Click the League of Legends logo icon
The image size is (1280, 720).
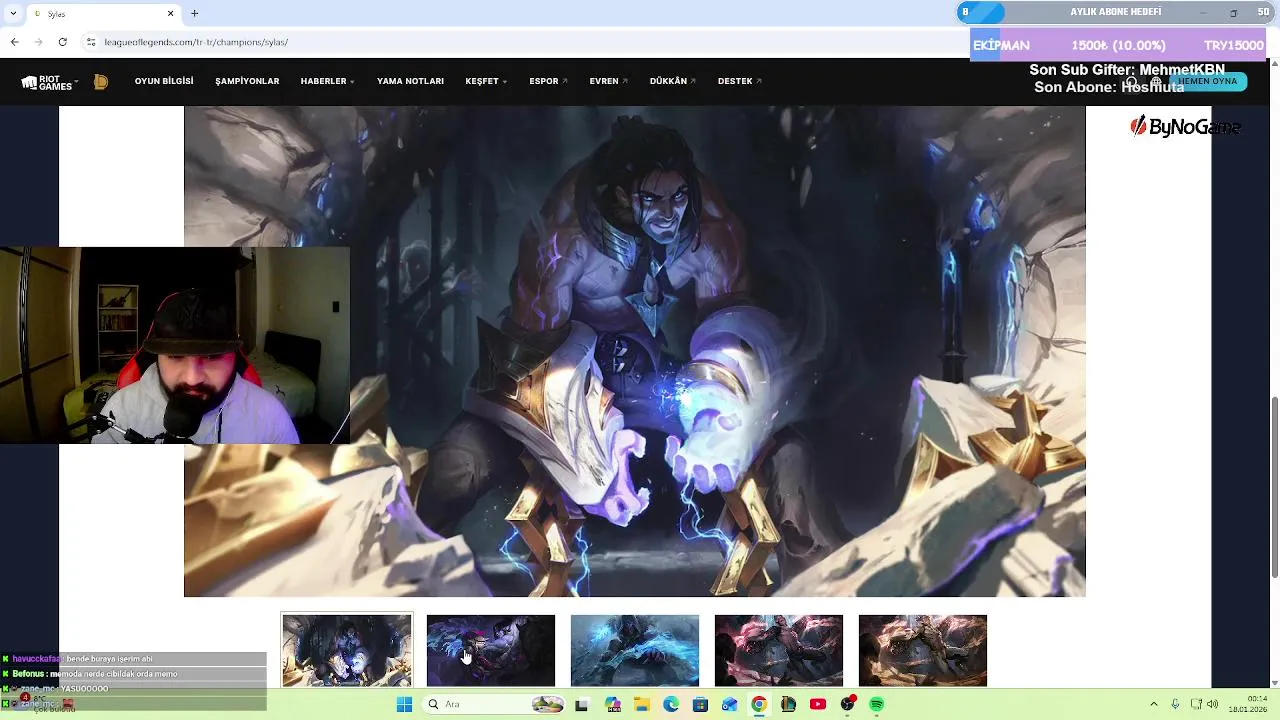pos(101,82)
